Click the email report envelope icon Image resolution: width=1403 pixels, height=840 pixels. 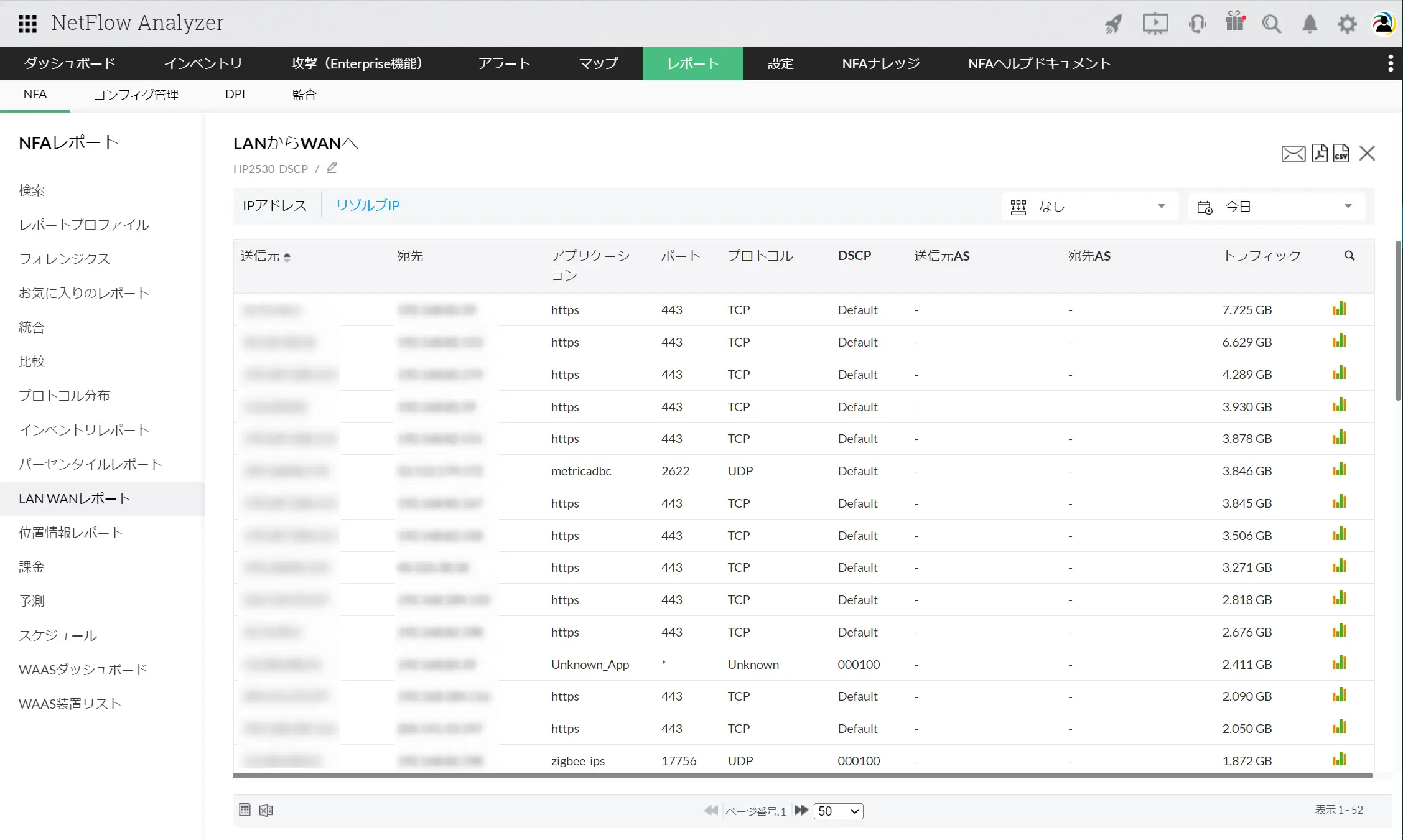click(x=1293, y=153)
